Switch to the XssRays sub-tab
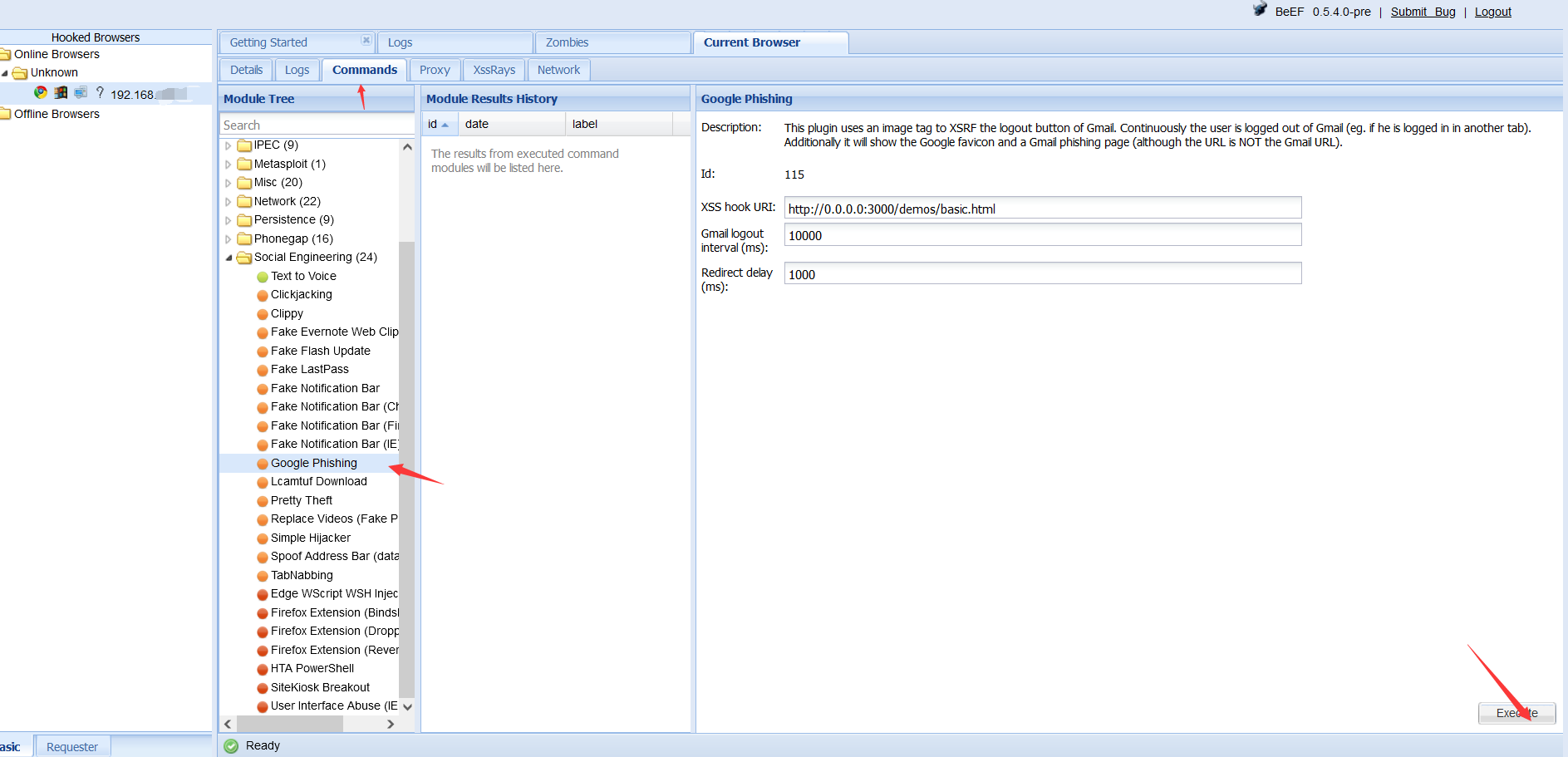This screenshot has height=757, width=1568. (494, 70)
